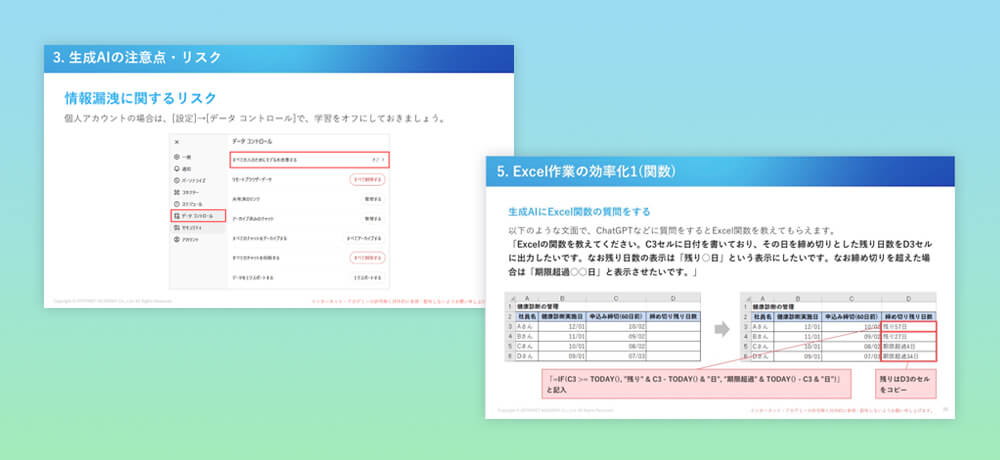Screen dimensions: 1000x460
Task: Click the select-all corner in left Excel table
Action: coord(510,297)
